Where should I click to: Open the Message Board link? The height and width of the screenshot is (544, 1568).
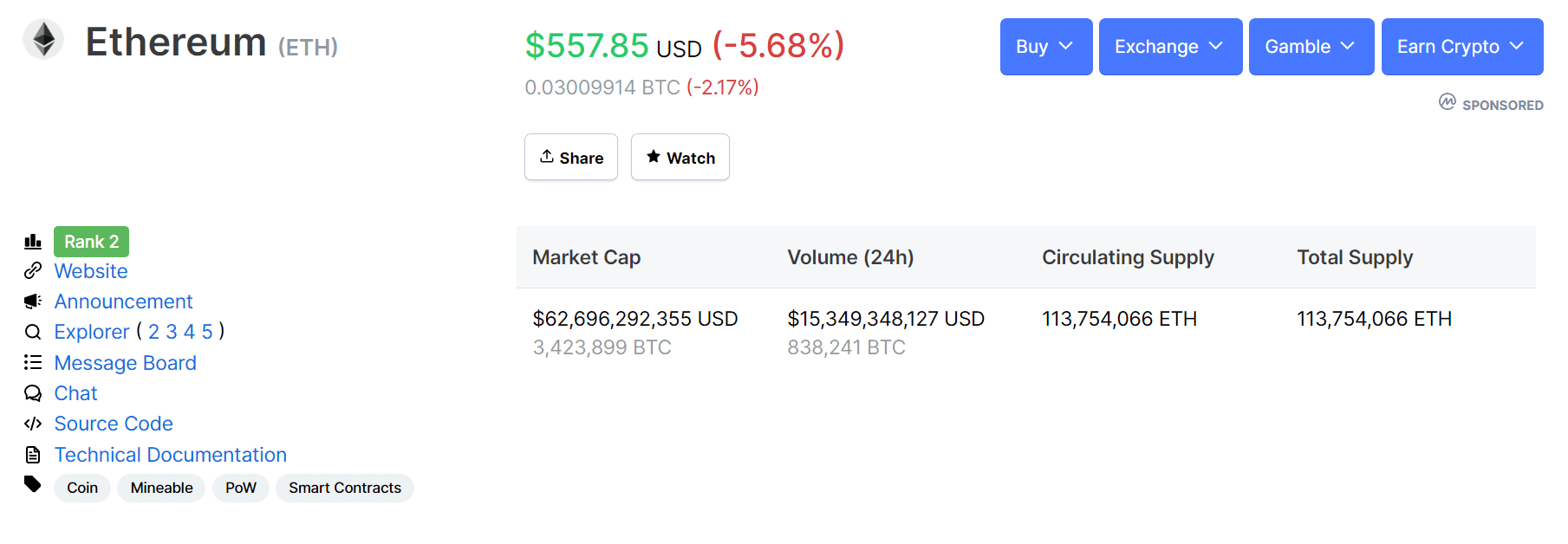point(126,363)
